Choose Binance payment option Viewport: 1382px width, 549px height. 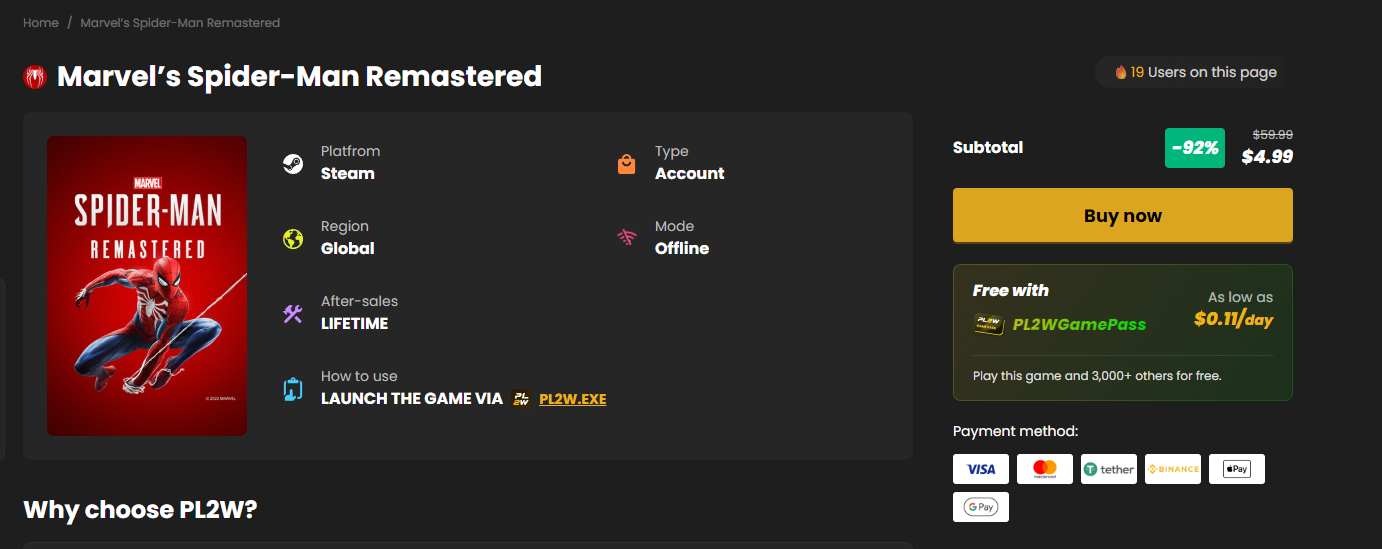[x=1173, y=469]
